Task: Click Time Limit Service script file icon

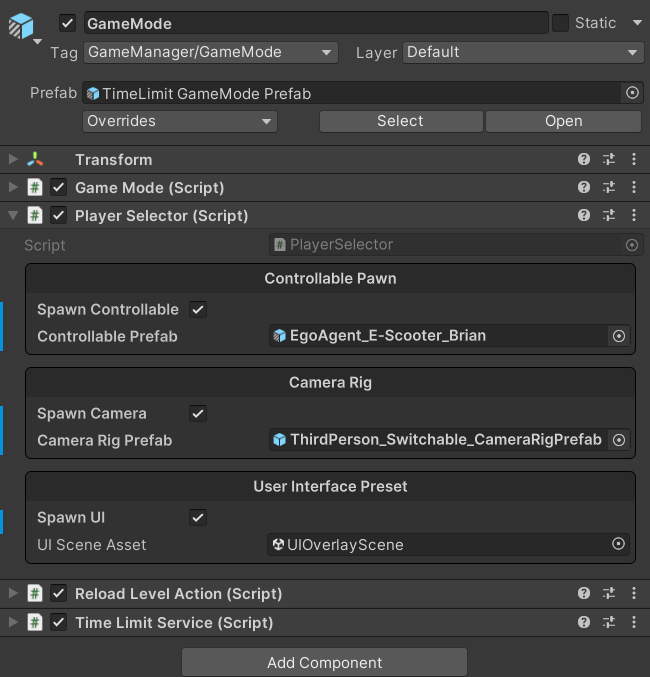Action: [x=35, y=622]
